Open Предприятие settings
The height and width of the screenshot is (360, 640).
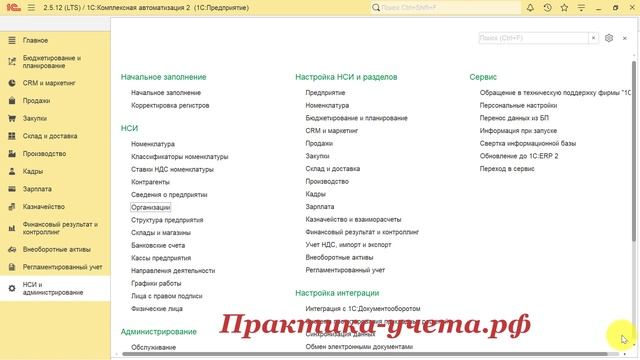pyautogui.click(x=325, y=93)
